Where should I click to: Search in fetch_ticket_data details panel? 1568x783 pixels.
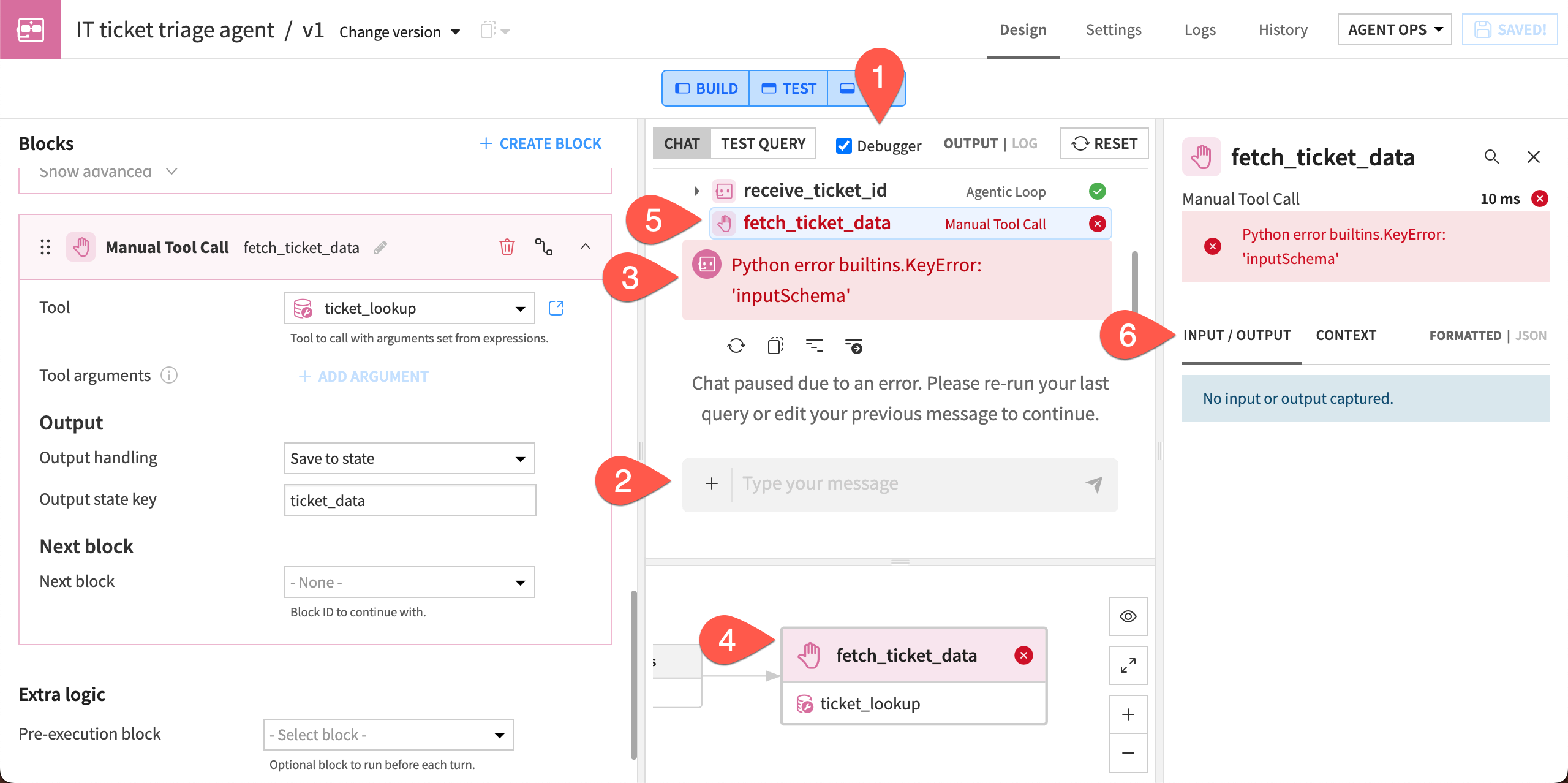[x=1492, y=157]
